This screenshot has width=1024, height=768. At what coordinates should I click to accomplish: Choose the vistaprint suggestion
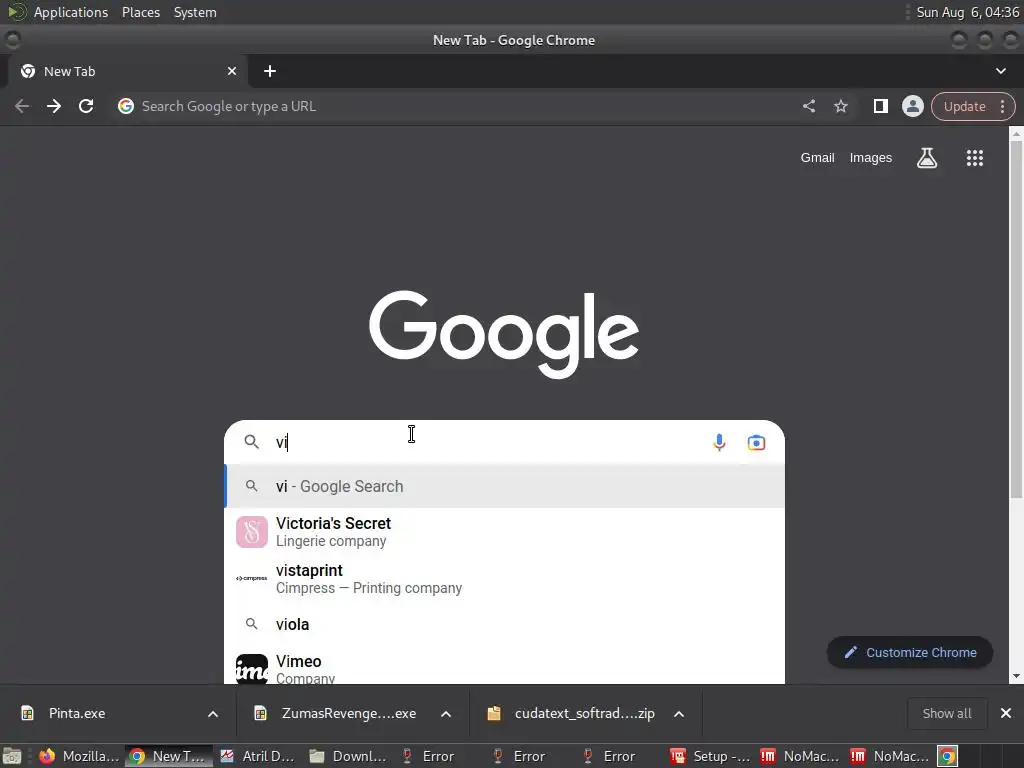(504, 579)
